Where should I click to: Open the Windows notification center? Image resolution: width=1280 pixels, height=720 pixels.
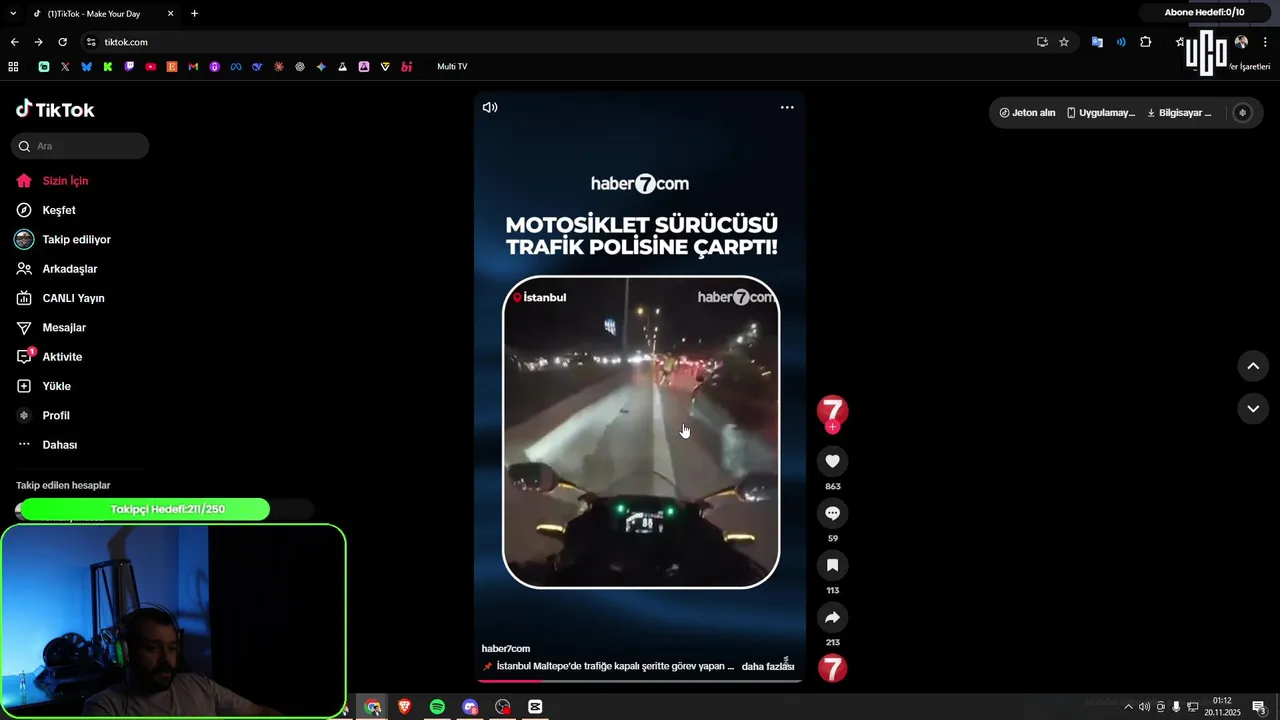[x=1259, y=707]
